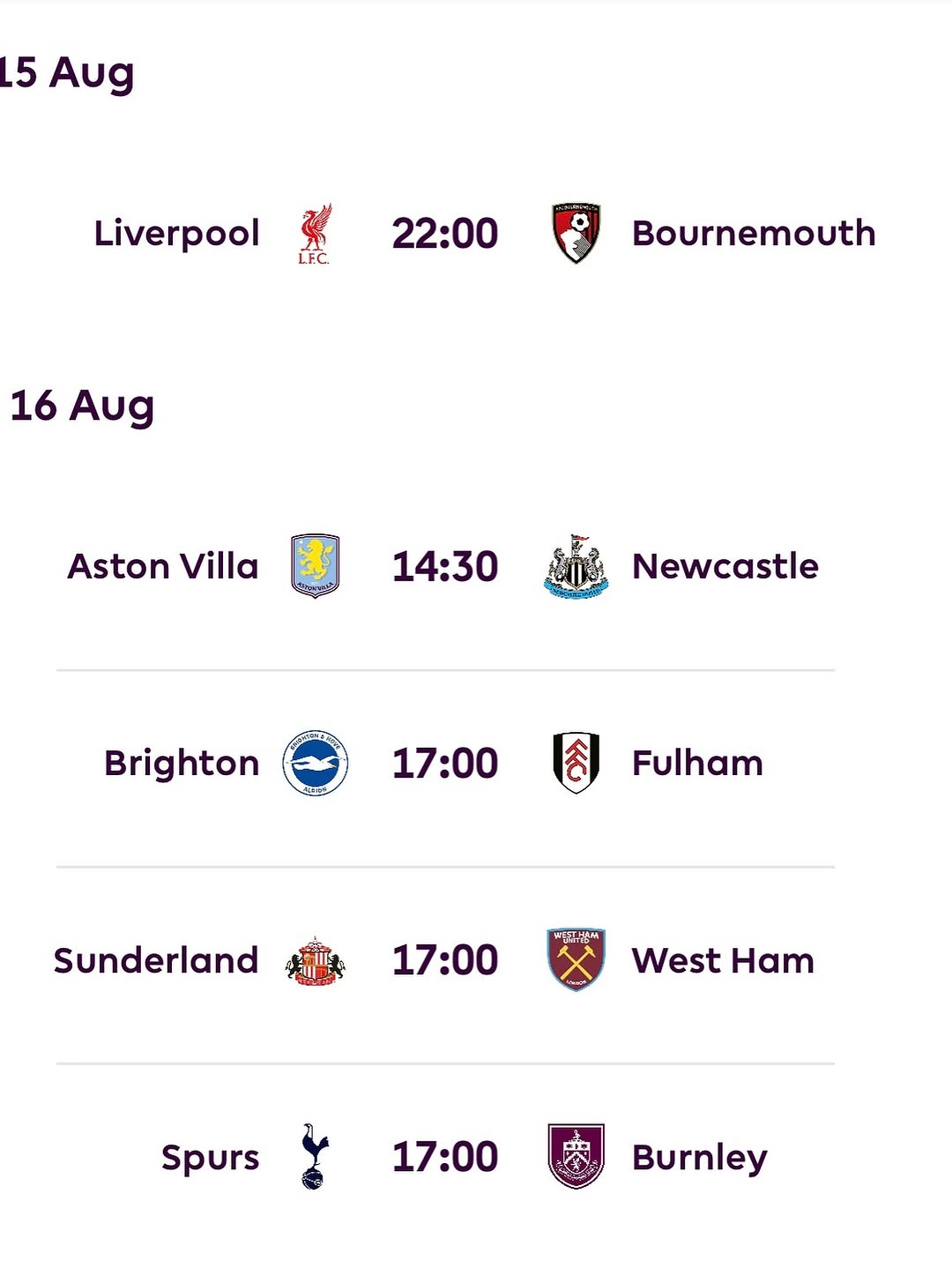
Task: Click the Burnley club crest
Action: click(x=576, y=1156)
